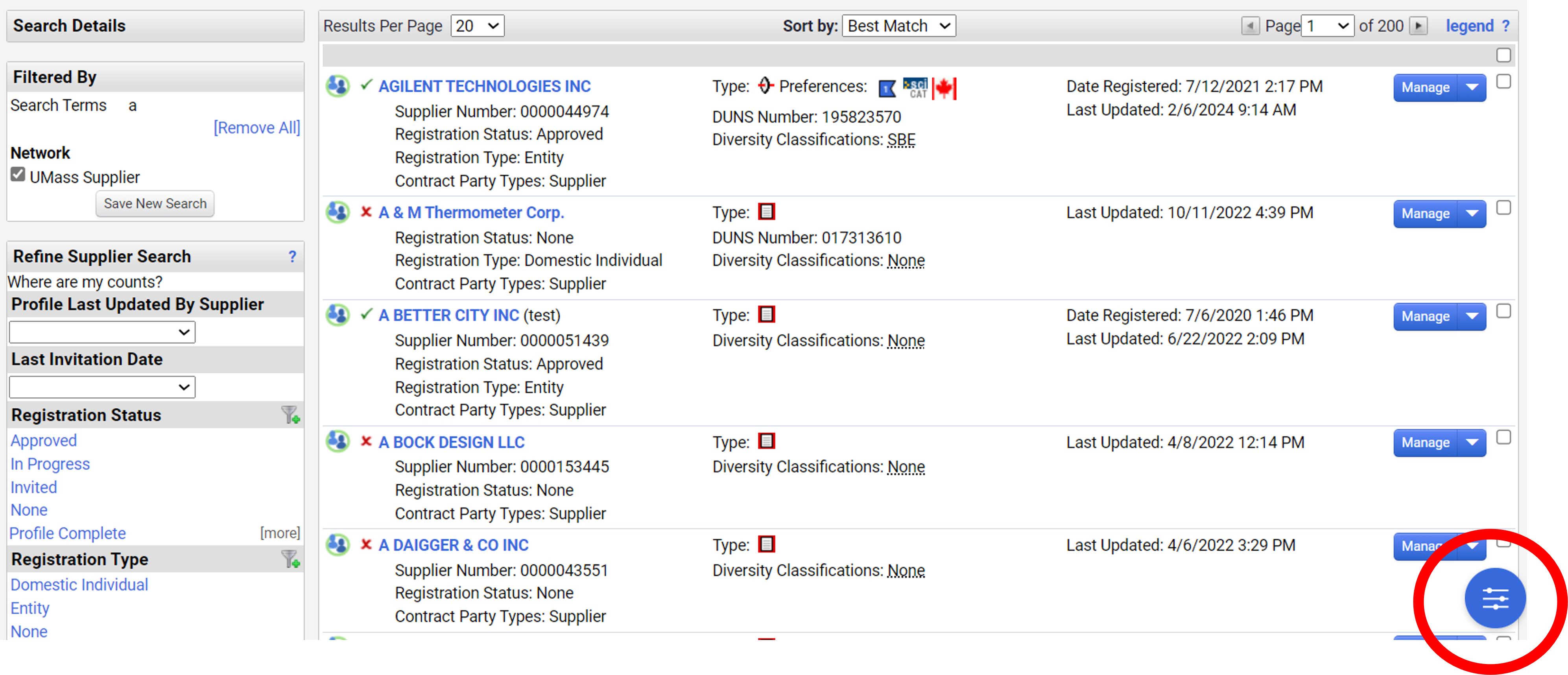The image size is (1568, 675).
Task: Click the Agilent Canadian flag preference icon
Action: [x=944, y=89]
